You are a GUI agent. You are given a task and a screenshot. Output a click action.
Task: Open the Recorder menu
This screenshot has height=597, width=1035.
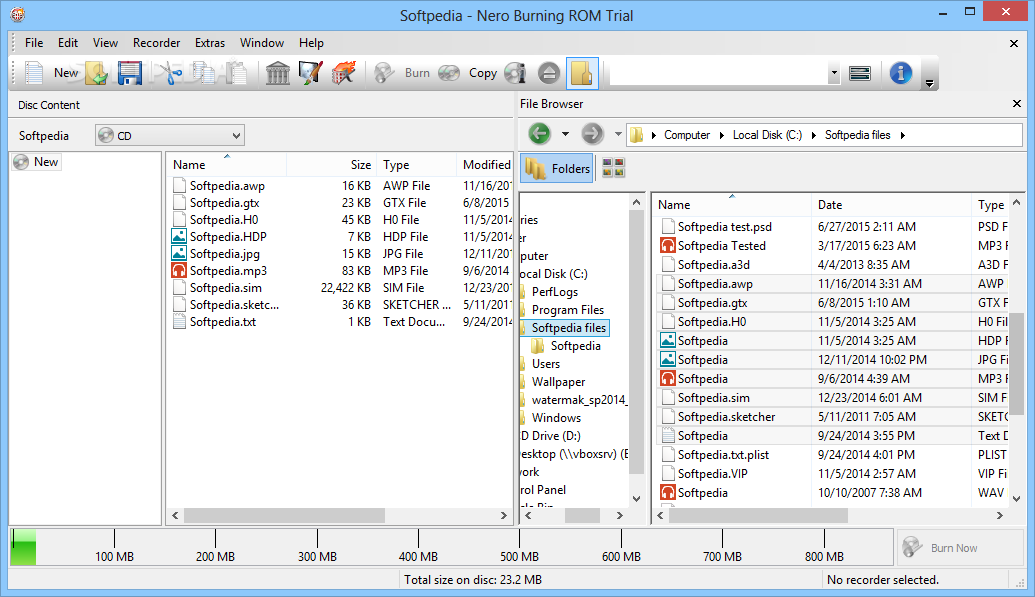point(156,43)
